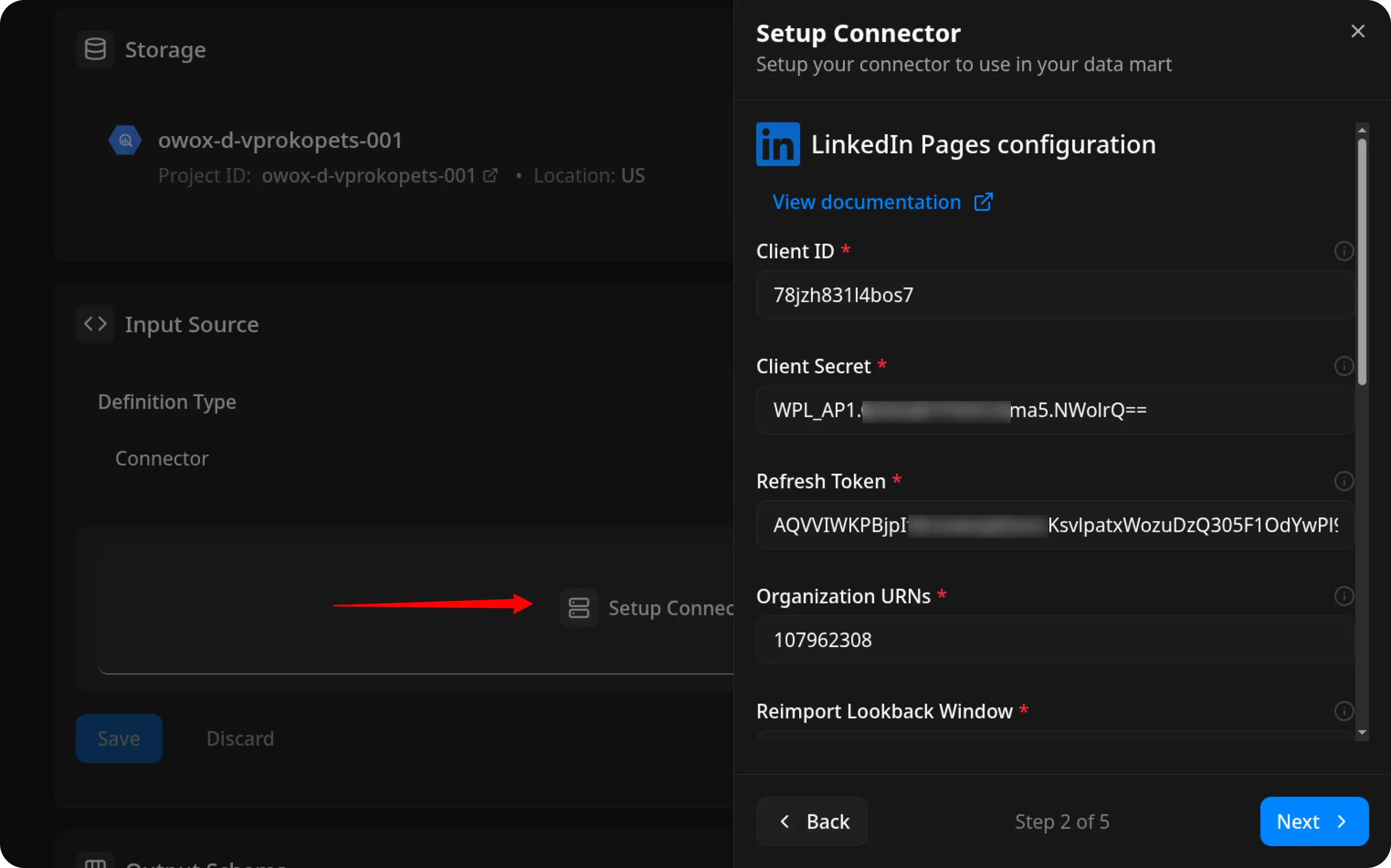Click the LinkedIn logo icon

pos(778,144)
